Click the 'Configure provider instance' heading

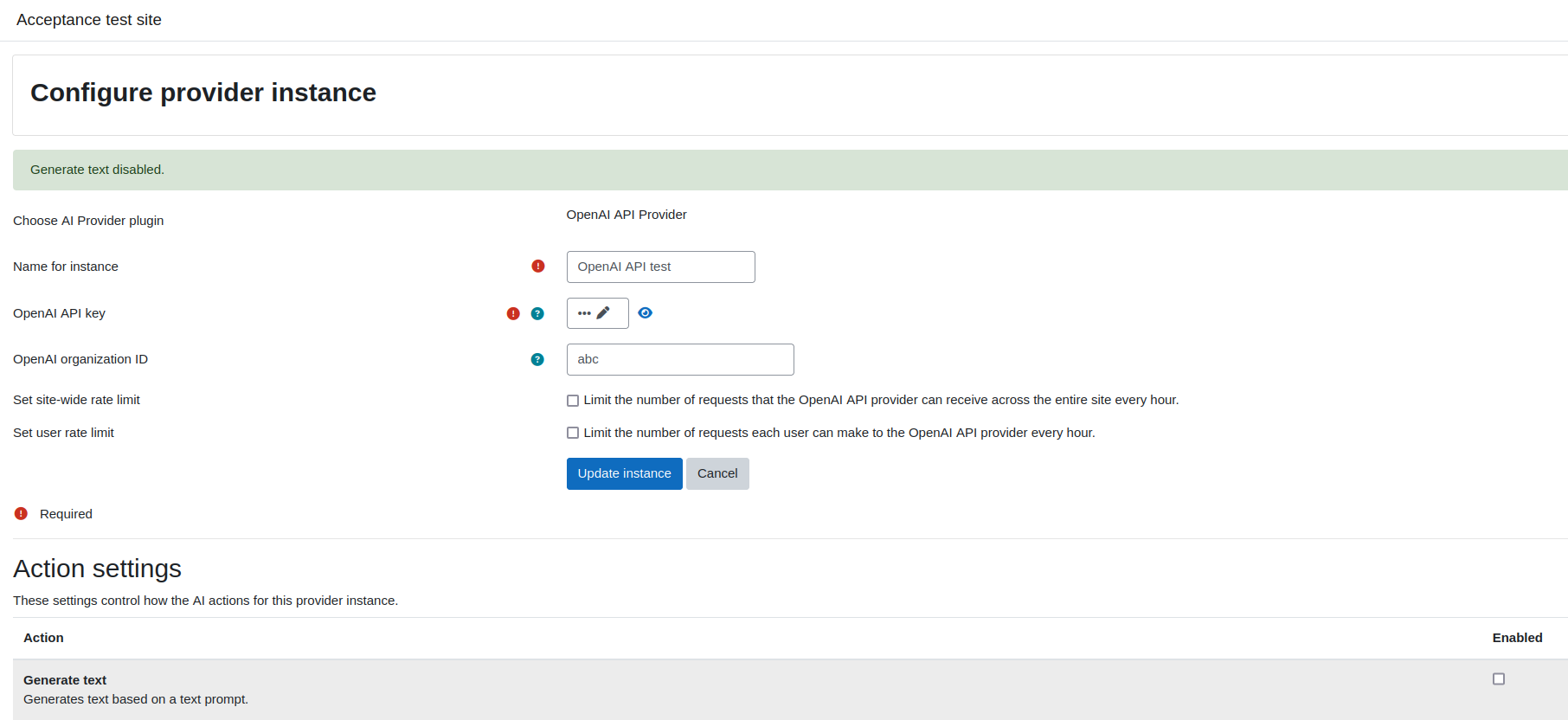click(203, 93)
